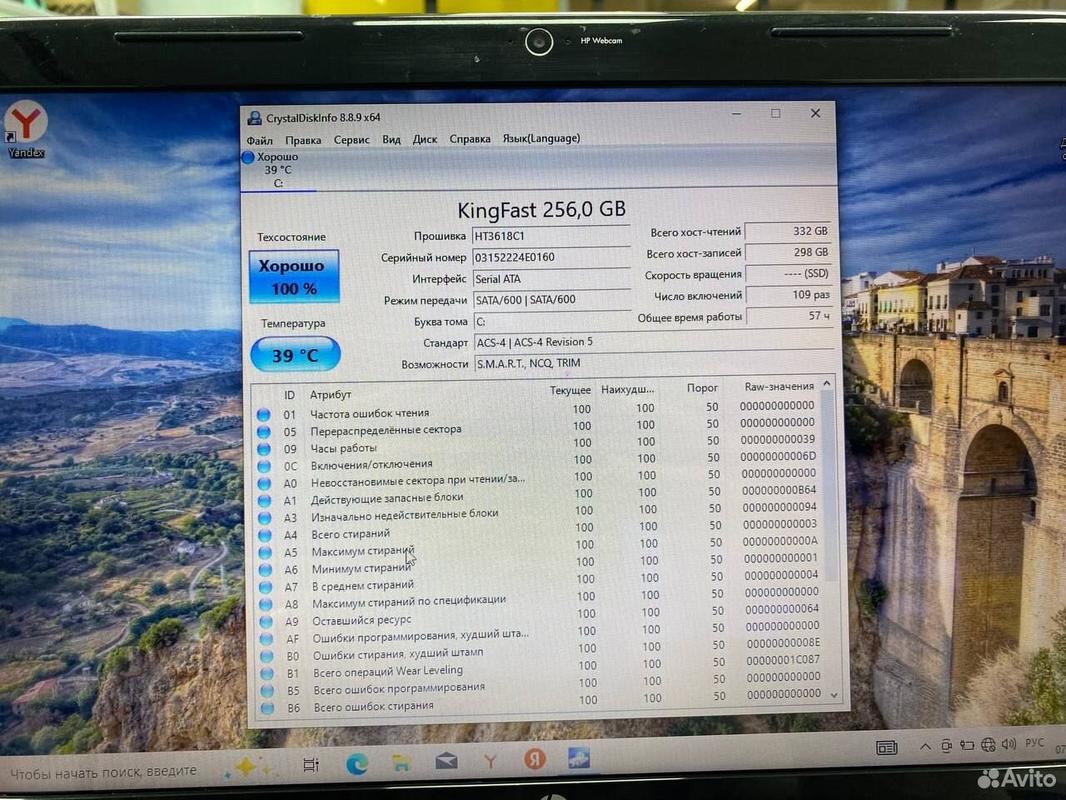Open Task View on the taskbar
Image resolution: width=1066 pixels, height=800 pixels.
[x=311, y=766]
